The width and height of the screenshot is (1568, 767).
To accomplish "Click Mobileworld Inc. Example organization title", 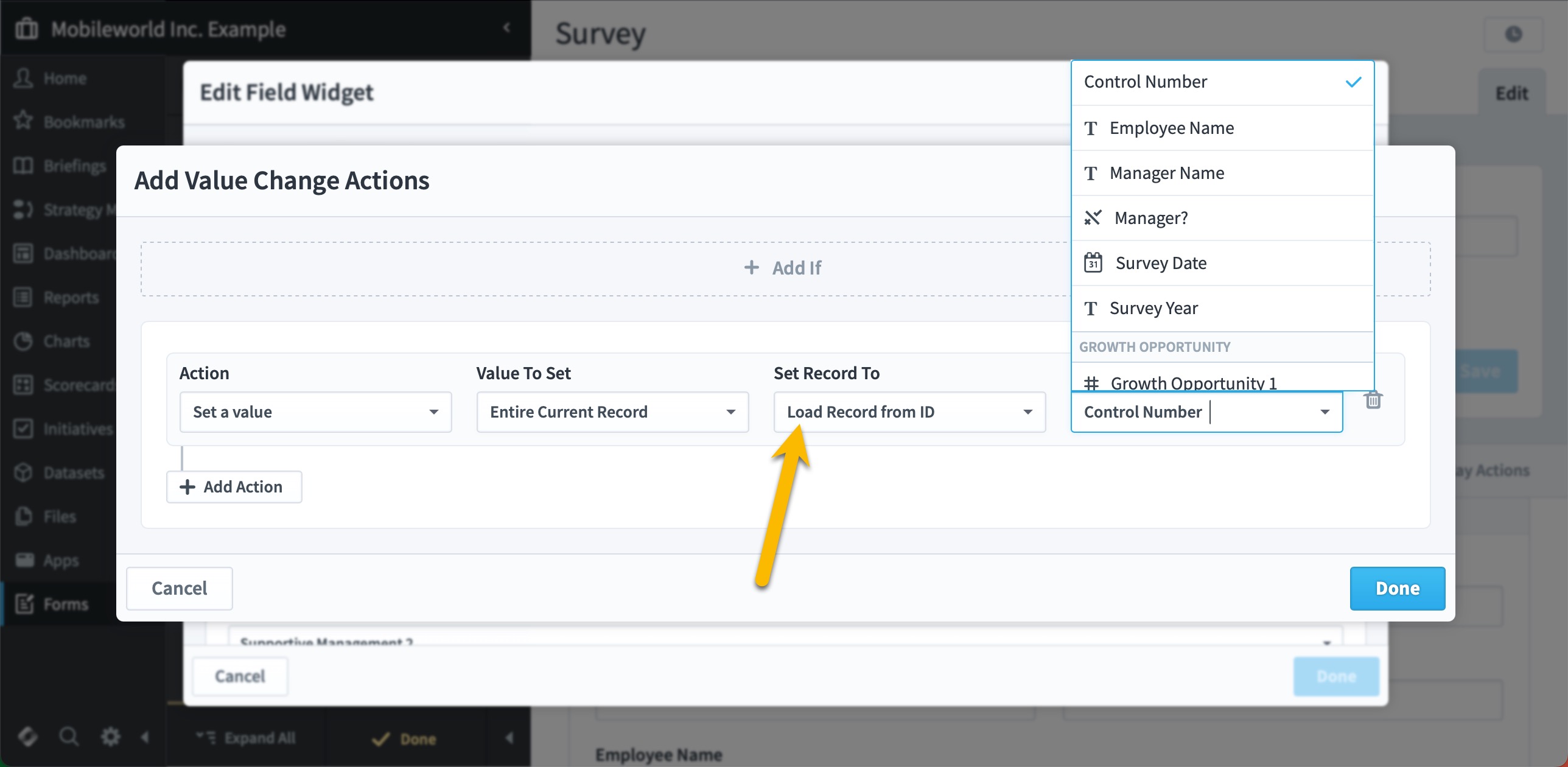I will (x=168, y=29).
